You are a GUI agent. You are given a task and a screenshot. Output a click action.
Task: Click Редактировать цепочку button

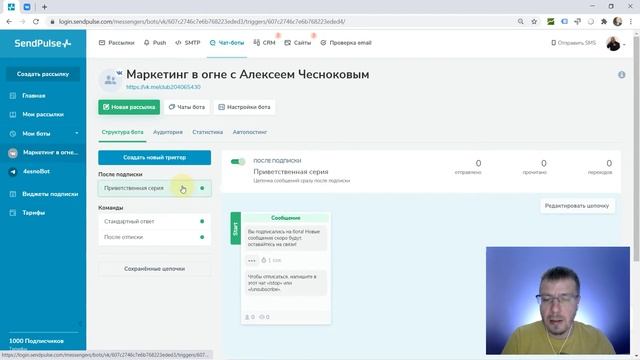coord(577,206)
